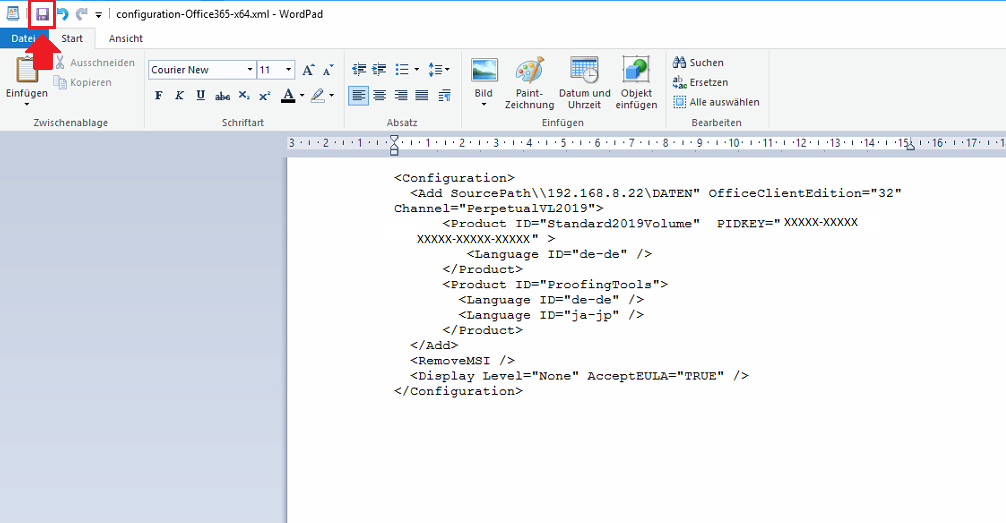
Task: Click the bullet list icon
Action: [402, 69]
